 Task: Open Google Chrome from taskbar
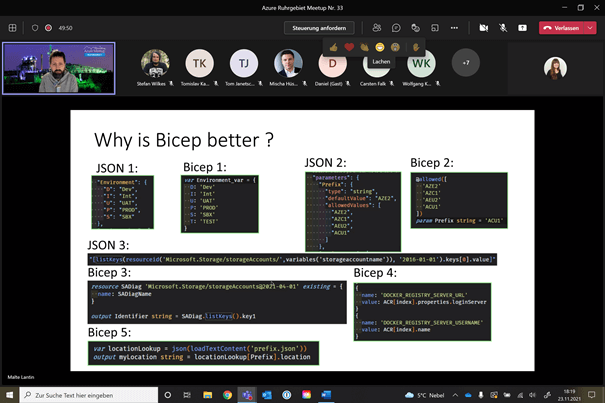(x=227, y=395)
